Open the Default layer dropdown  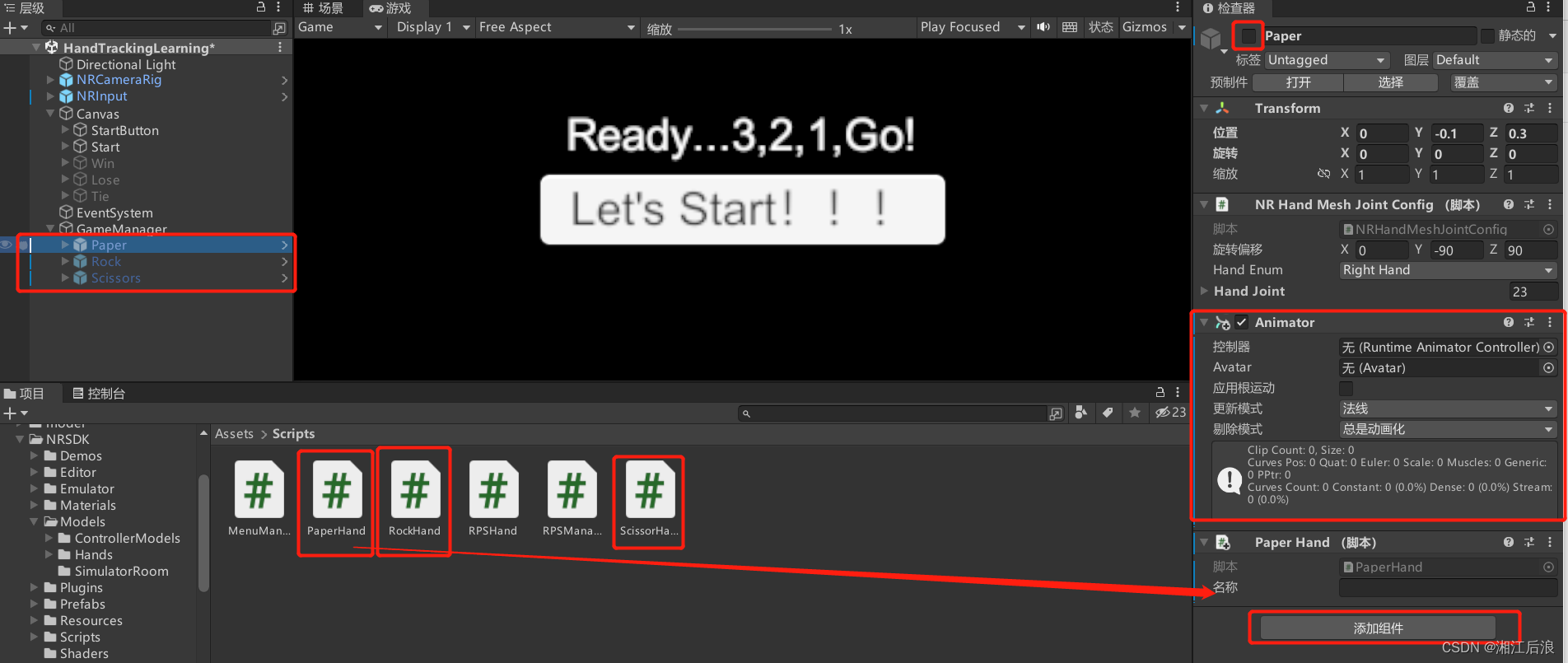coord(1495,60)
